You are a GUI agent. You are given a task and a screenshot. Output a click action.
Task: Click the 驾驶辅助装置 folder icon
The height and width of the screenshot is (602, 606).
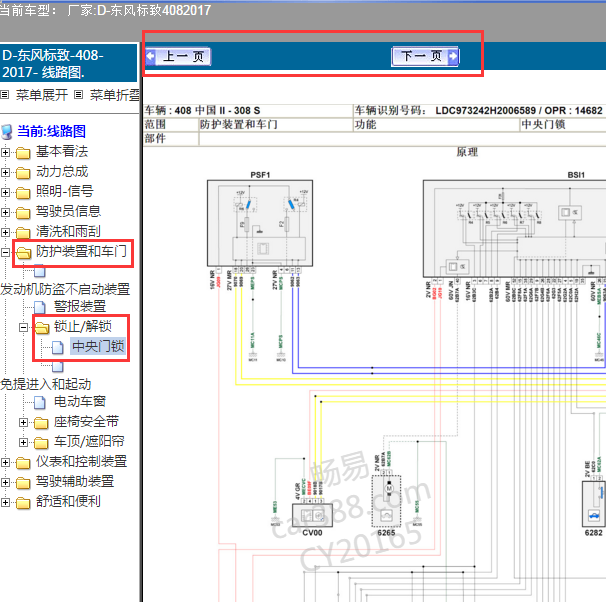(23, 483)
